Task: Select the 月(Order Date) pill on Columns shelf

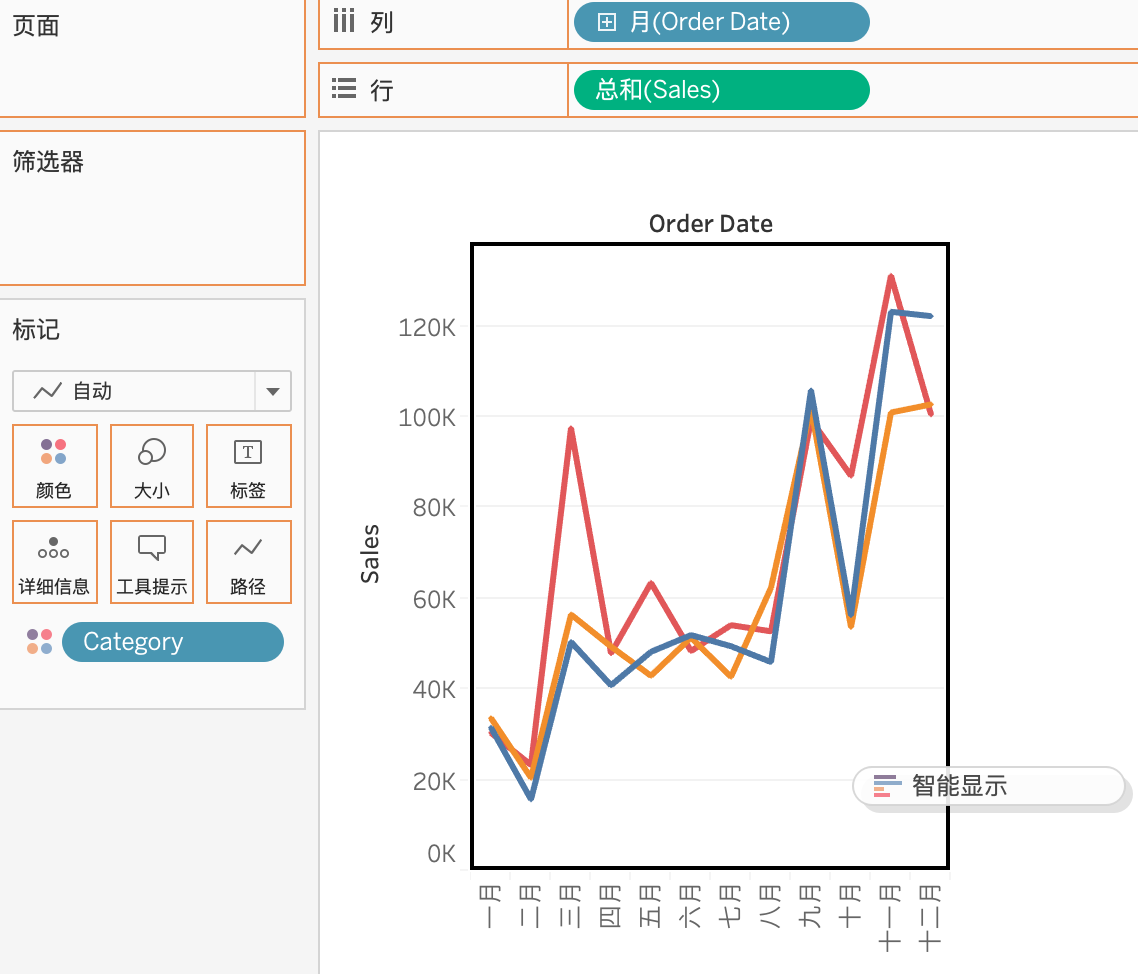Action: point(721,22)
